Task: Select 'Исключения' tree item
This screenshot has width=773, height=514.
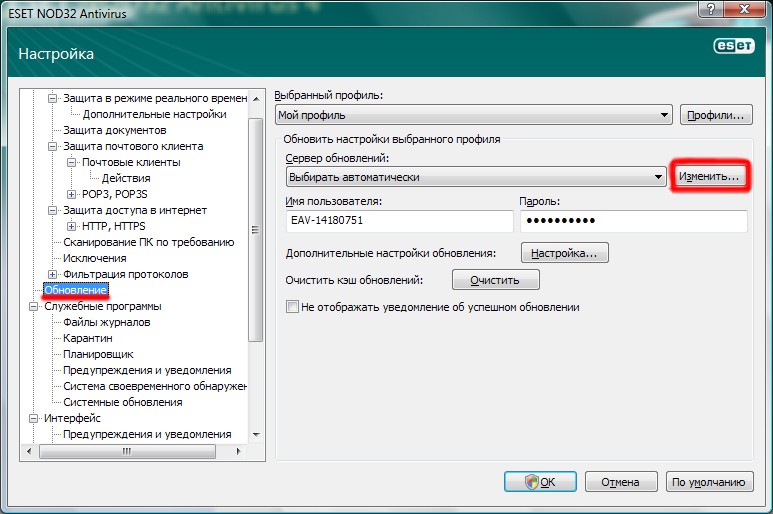Action: point(95,258)
